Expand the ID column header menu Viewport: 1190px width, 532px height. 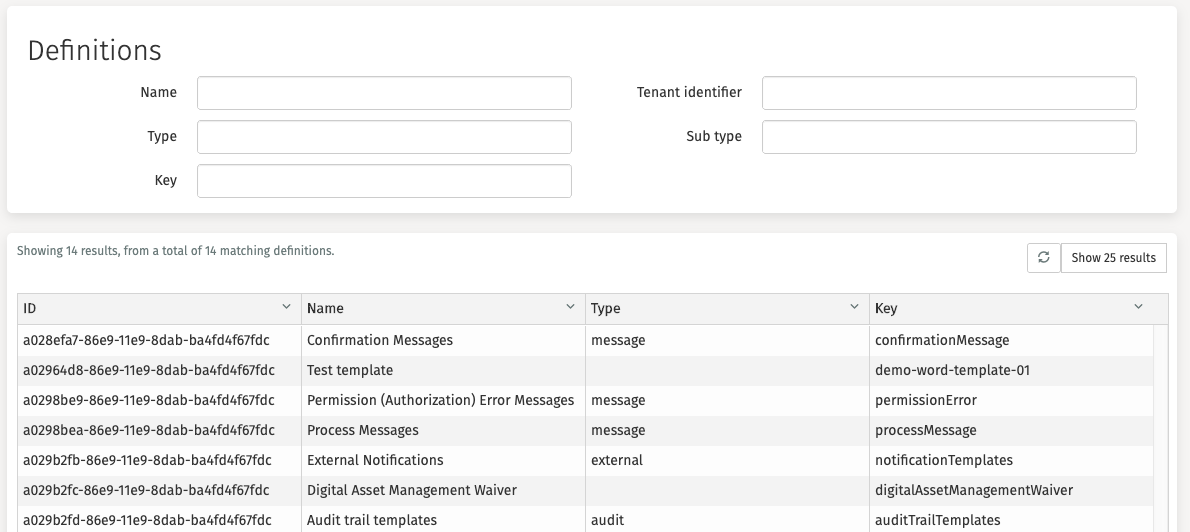tap(286, 307)
